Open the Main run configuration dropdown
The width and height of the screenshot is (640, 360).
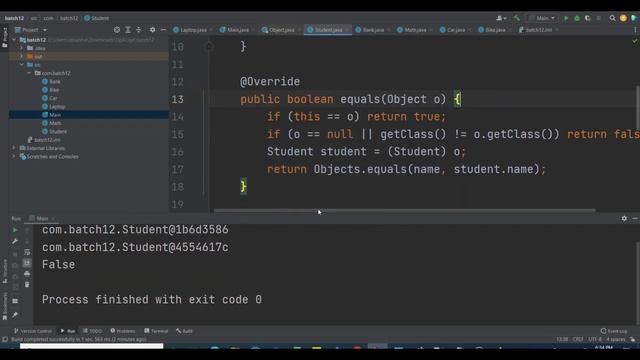(542, 18)
